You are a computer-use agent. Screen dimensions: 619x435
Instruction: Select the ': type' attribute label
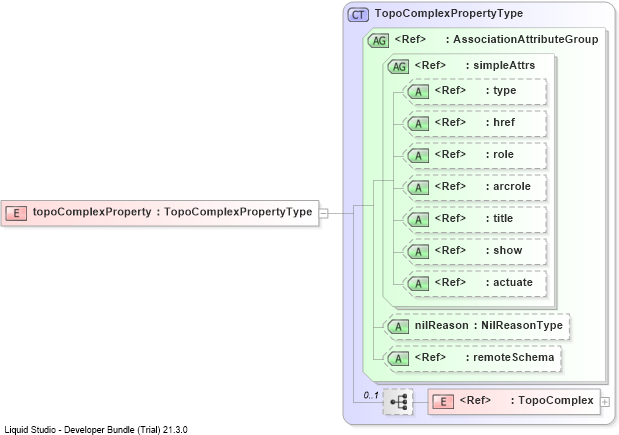tap(501, 91)
